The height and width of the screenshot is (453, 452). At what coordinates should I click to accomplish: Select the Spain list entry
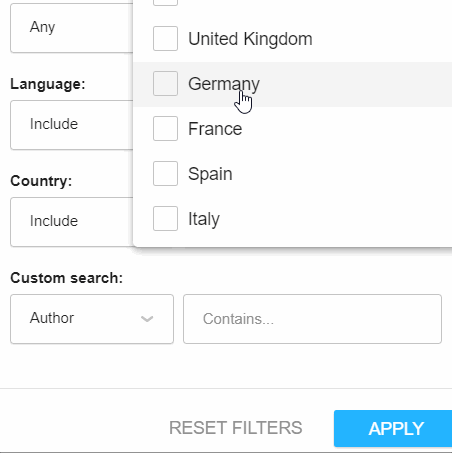pos(293,174)
